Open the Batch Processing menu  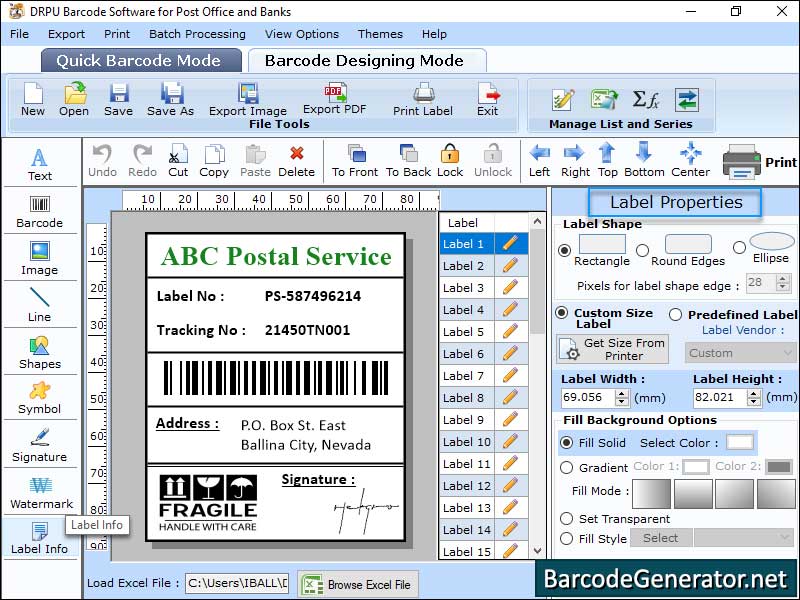coord(197,34)
